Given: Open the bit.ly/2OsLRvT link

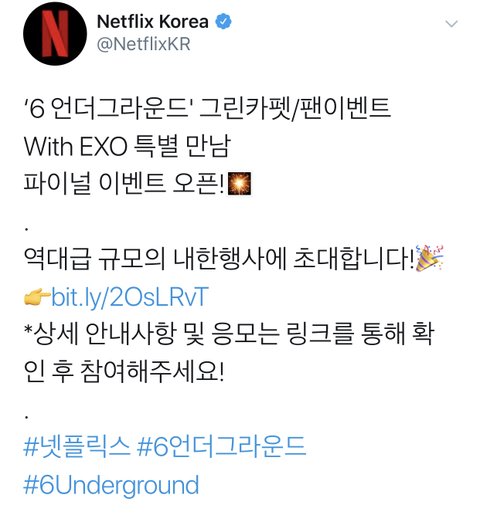Looking at the screenshot, I should coord(130,296).
